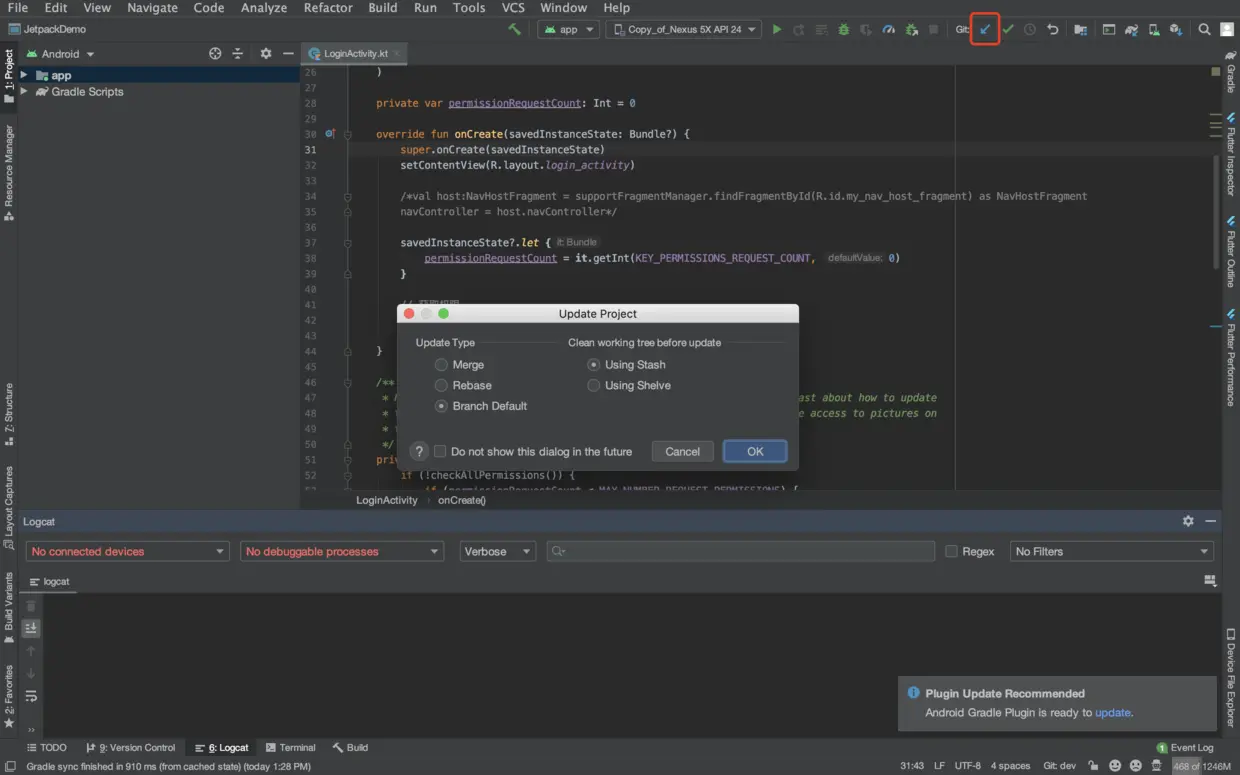1240x775 pixels.
Task: Open the No connected devices dropdown
Action: [128, 552]
